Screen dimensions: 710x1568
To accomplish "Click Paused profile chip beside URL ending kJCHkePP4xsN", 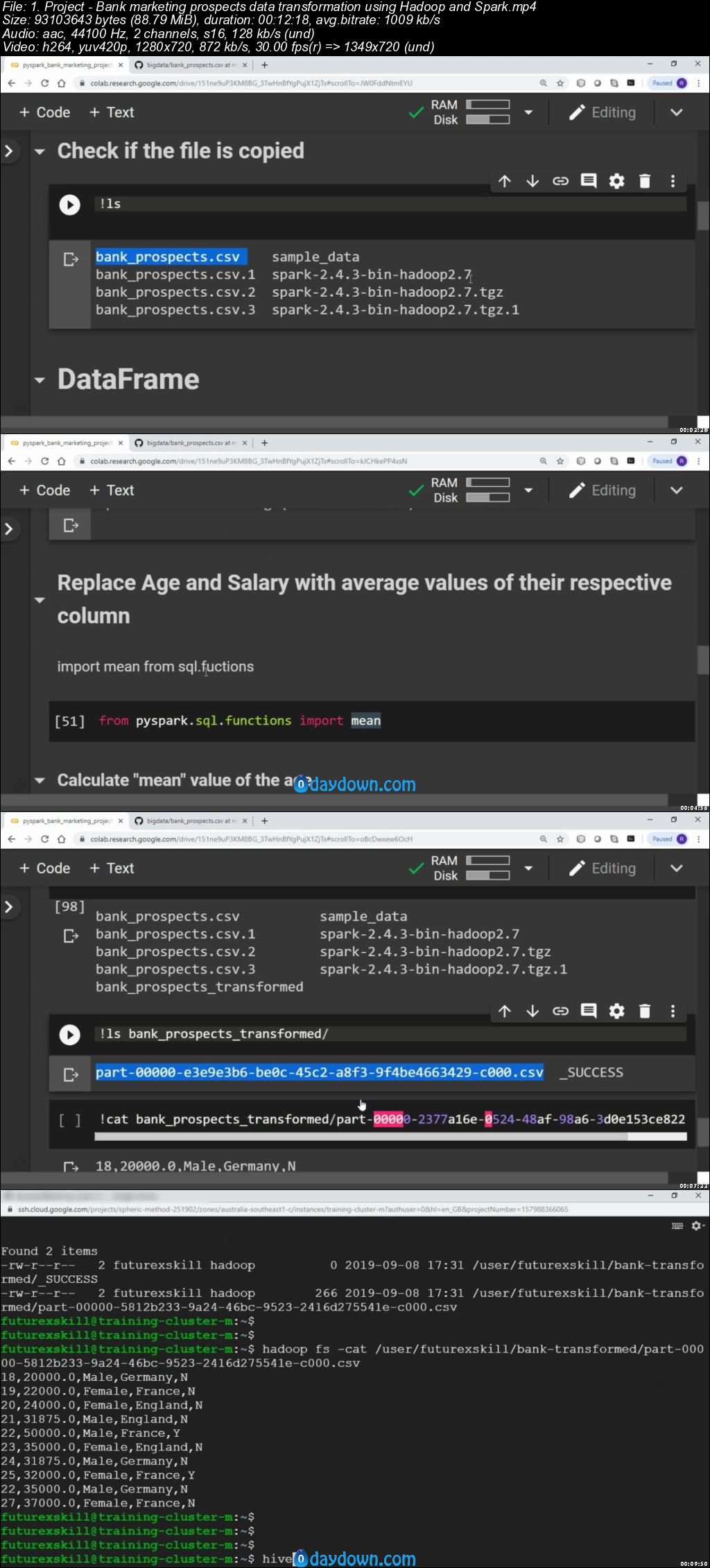I will (x=668, y=461).
